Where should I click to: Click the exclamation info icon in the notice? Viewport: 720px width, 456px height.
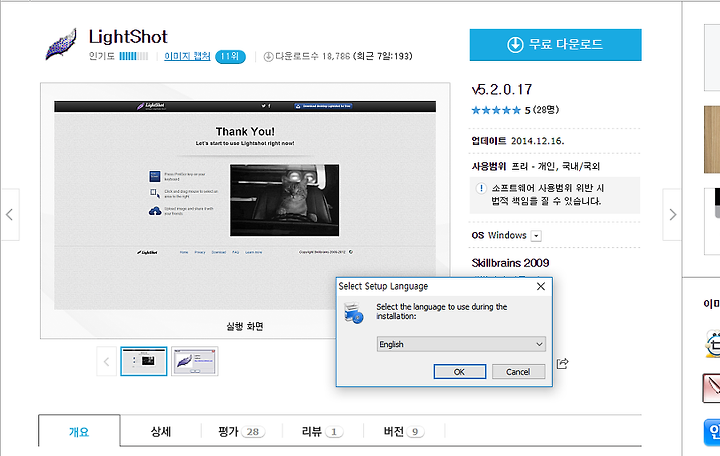481,188
